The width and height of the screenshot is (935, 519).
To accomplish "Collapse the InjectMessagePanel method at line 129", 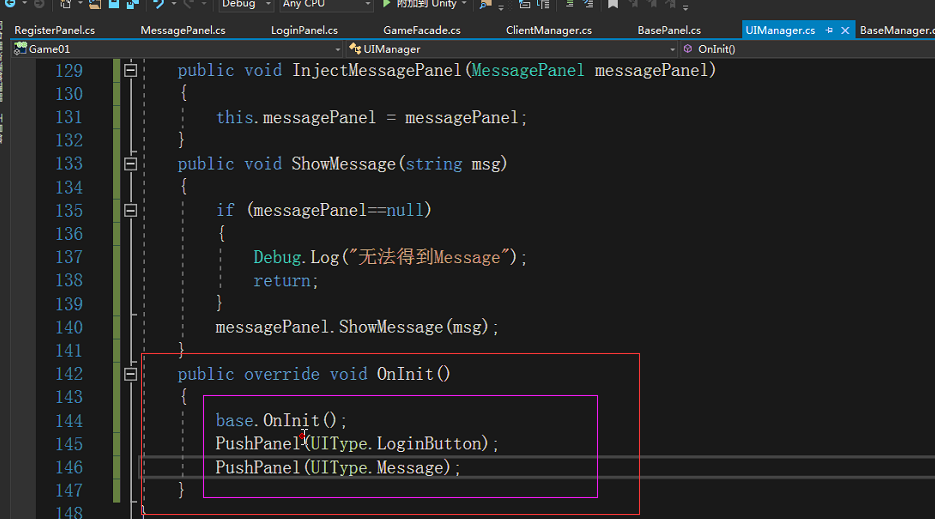I will pyautogui.click(x=131, y=70).
